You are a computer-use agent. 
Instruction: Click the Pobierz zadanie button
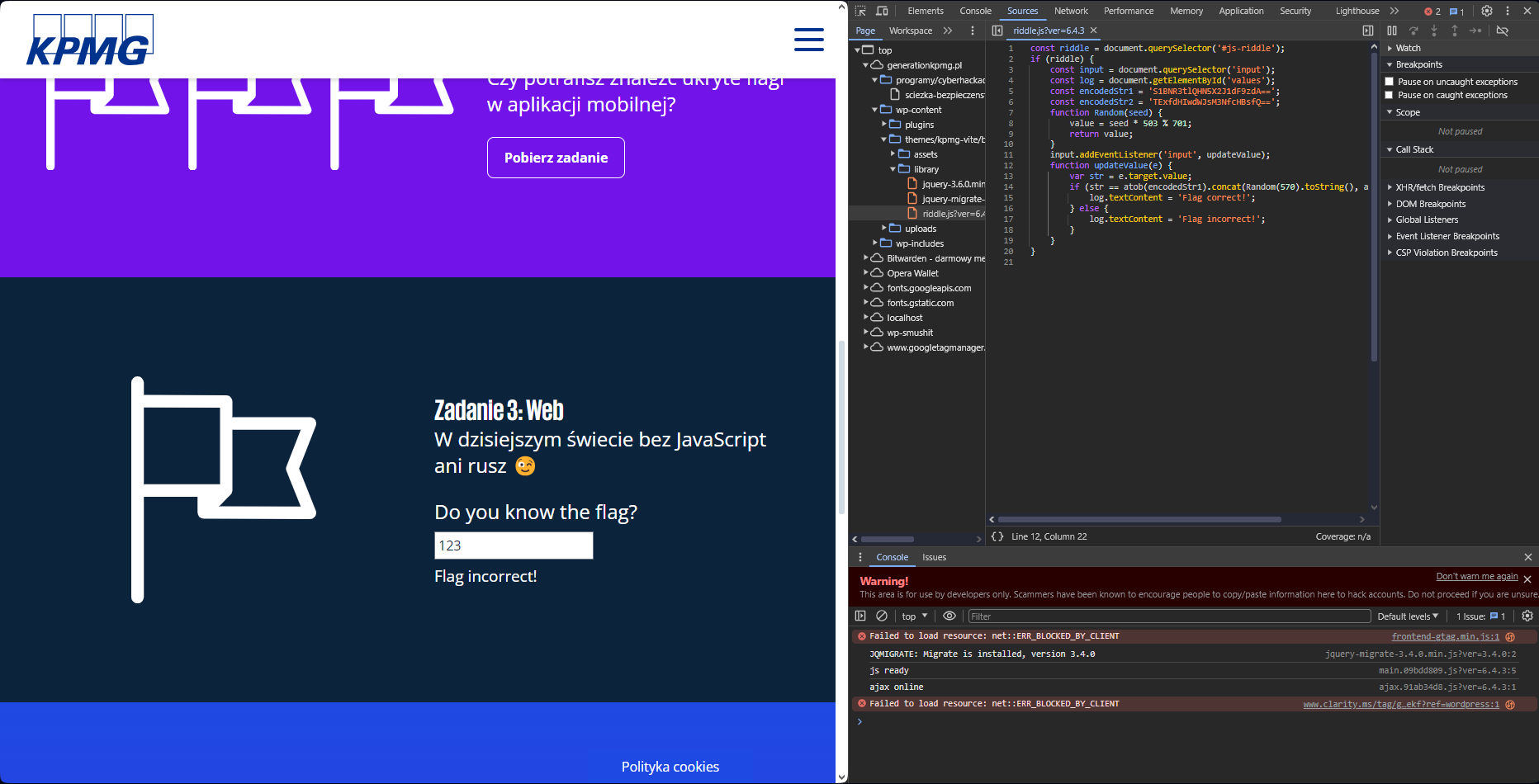556,158
